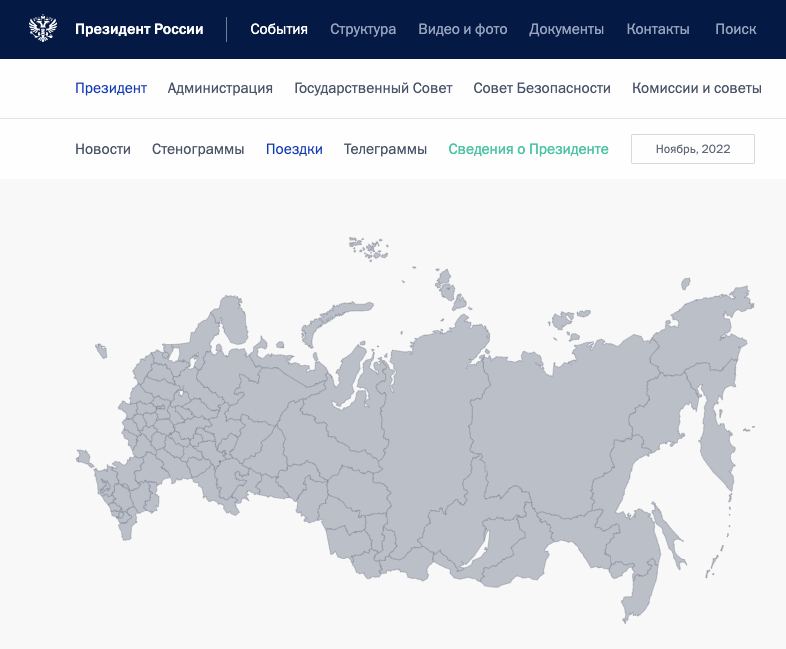This screenshot has height=649, width=786.
Task: Open the Государственный Совет tab
Action: pyautogui.click(x=373, y=88)
